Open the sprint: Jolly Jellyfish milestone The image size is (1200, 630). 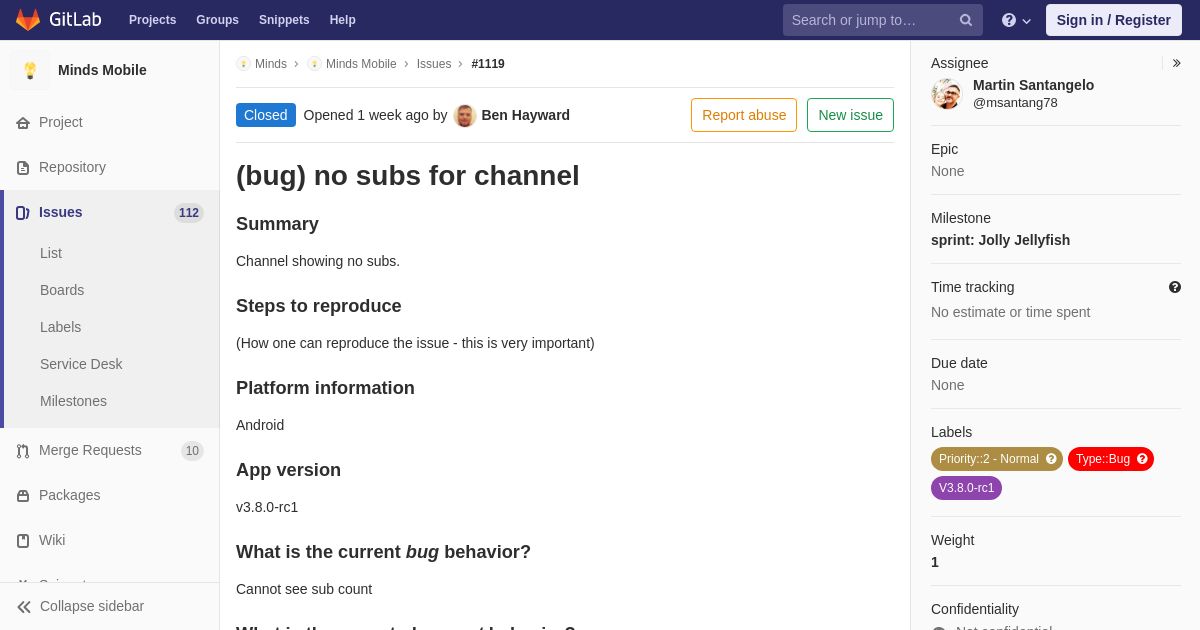click(x=1000, y=240)
